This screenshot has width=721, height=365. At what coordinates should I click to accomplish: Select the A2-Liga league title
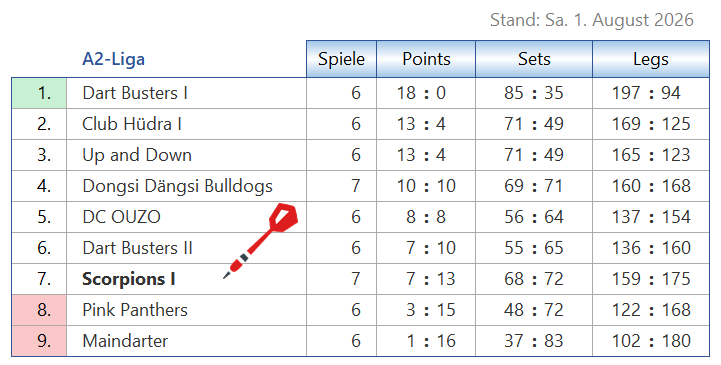[x=114, y=59]
